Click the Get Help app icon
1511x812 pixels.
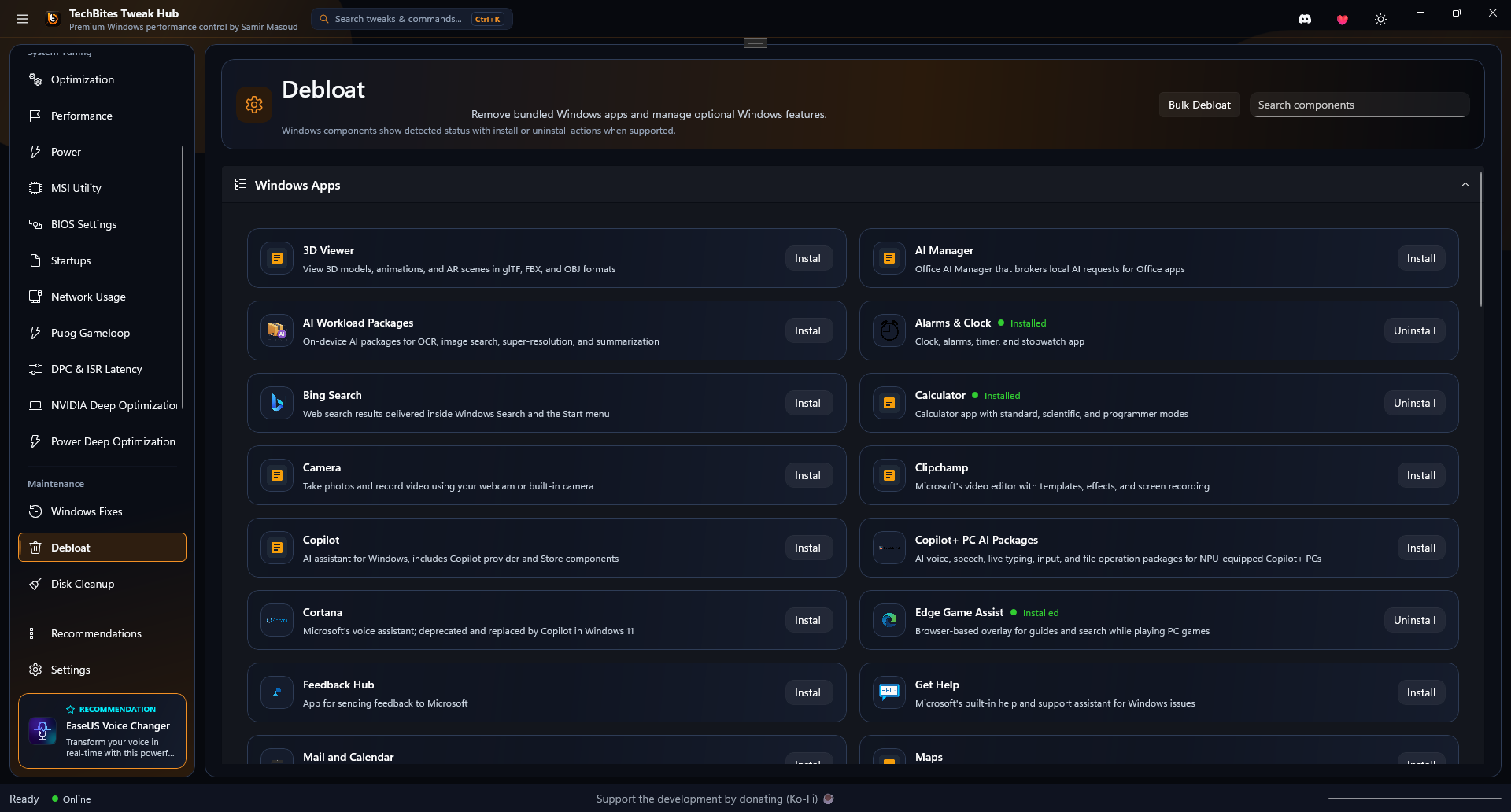pyautogui.click(x=889, y=692)
